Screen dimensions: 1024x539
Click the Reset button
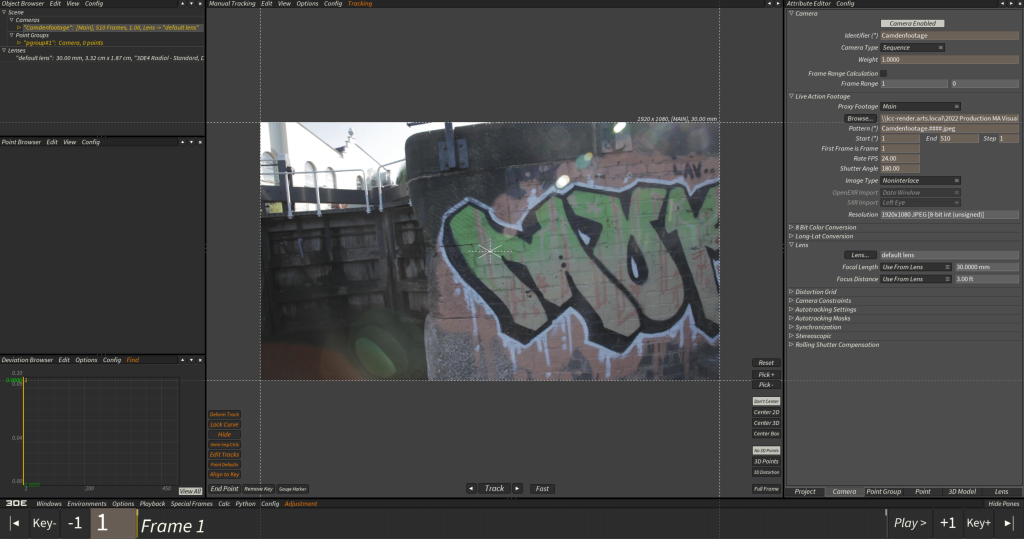click(x=766, y=363)
